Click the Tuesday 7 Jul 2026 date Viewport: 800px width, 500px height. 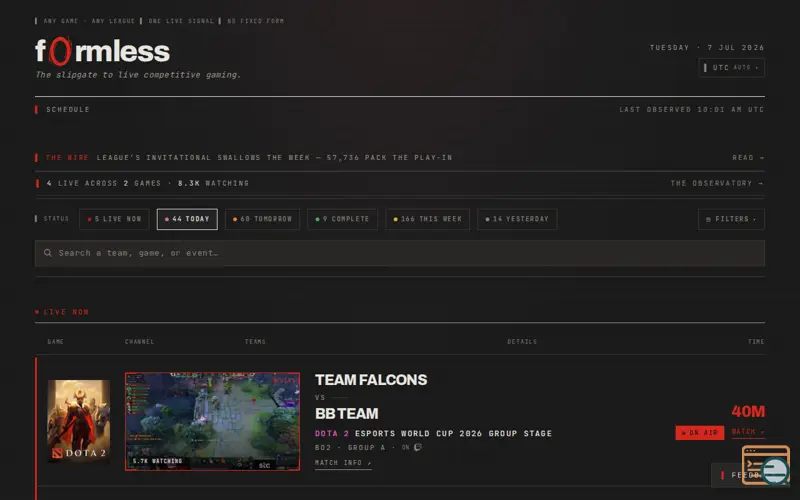pos(707,47)
